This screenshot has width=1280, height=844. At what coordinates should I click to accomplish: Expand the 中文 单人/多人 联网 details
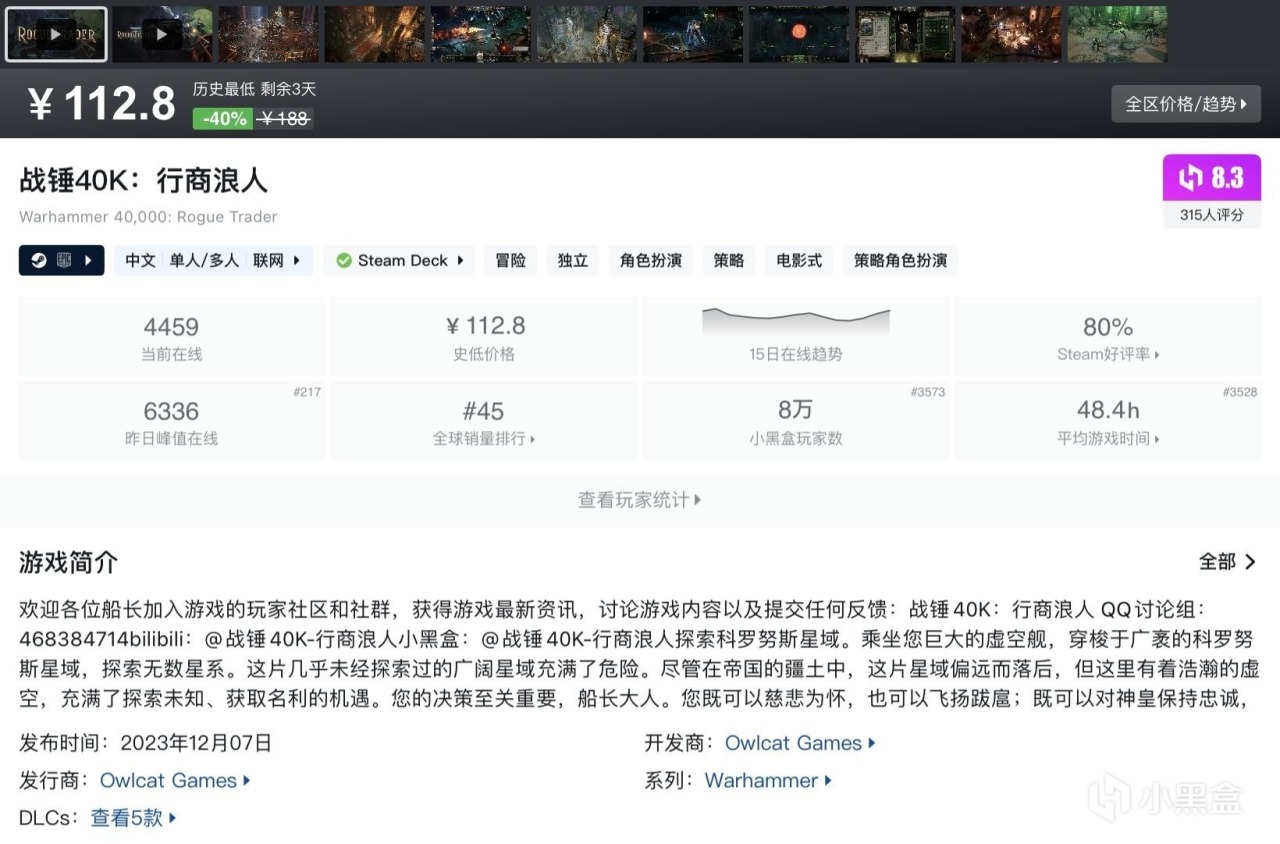[214, 261]
